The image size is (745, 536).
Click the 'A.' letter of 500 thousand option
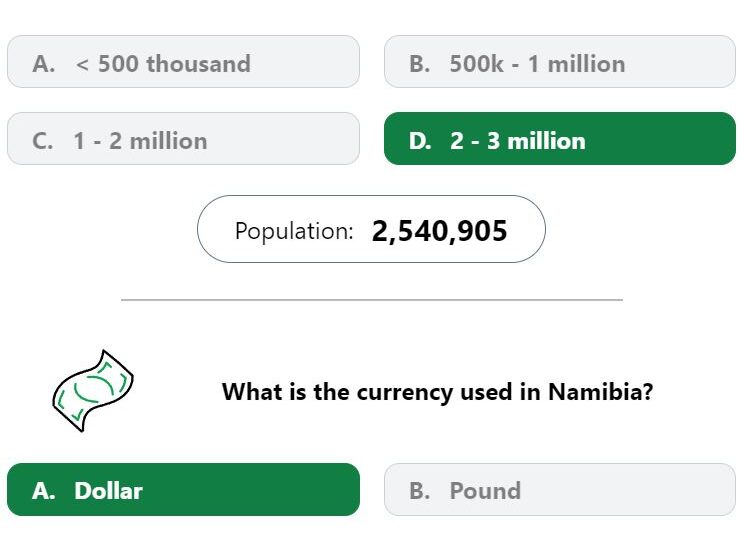[44, 64]
